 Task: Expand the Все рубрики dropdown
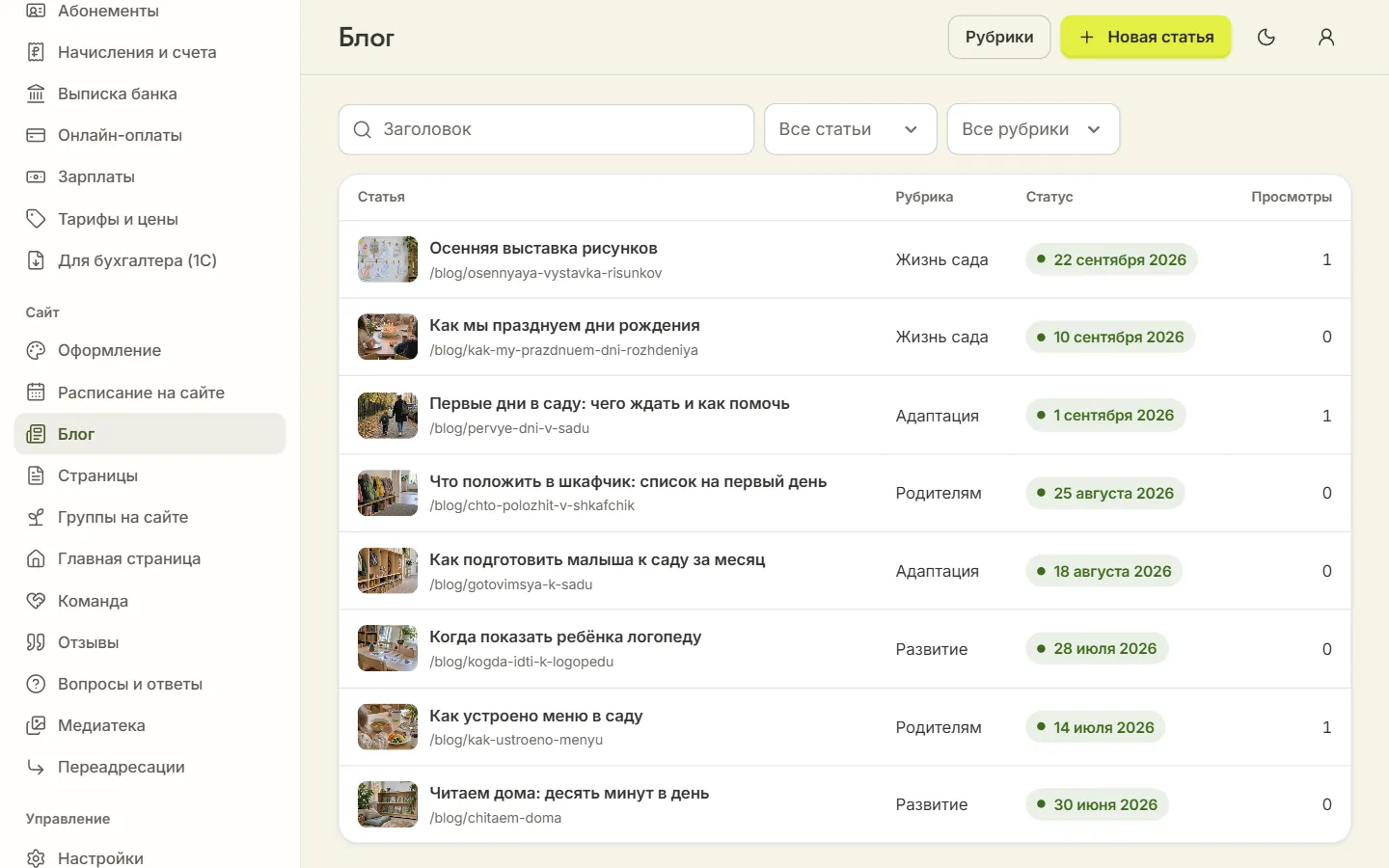click(x=1033, y=129)
